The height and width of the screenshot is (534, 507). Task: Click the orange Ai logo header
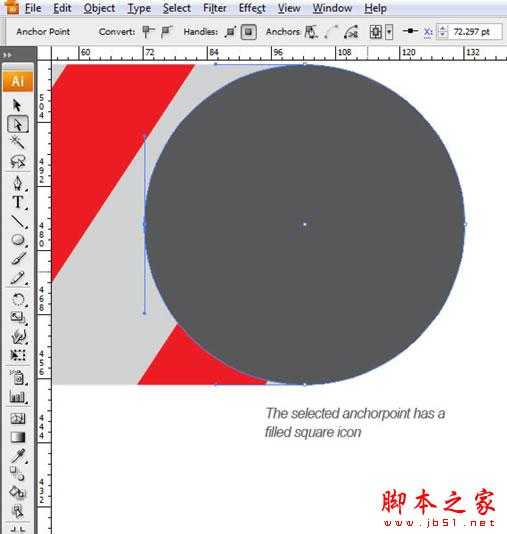point(18,82)
